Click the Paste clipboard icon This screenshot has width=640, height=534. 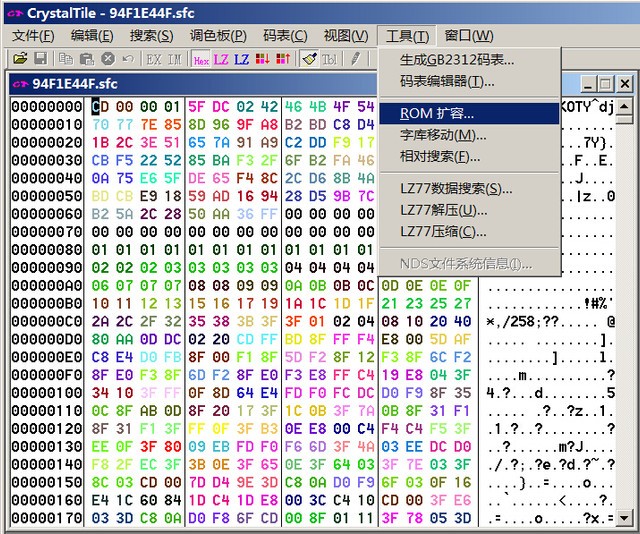pos(87,59)
